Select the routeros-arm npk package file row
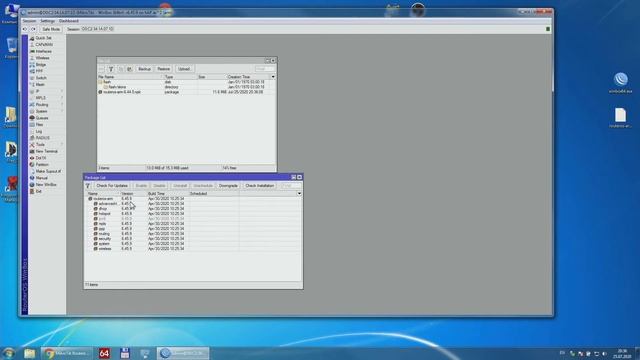640x360 pixels. click(x=187, y=92)
